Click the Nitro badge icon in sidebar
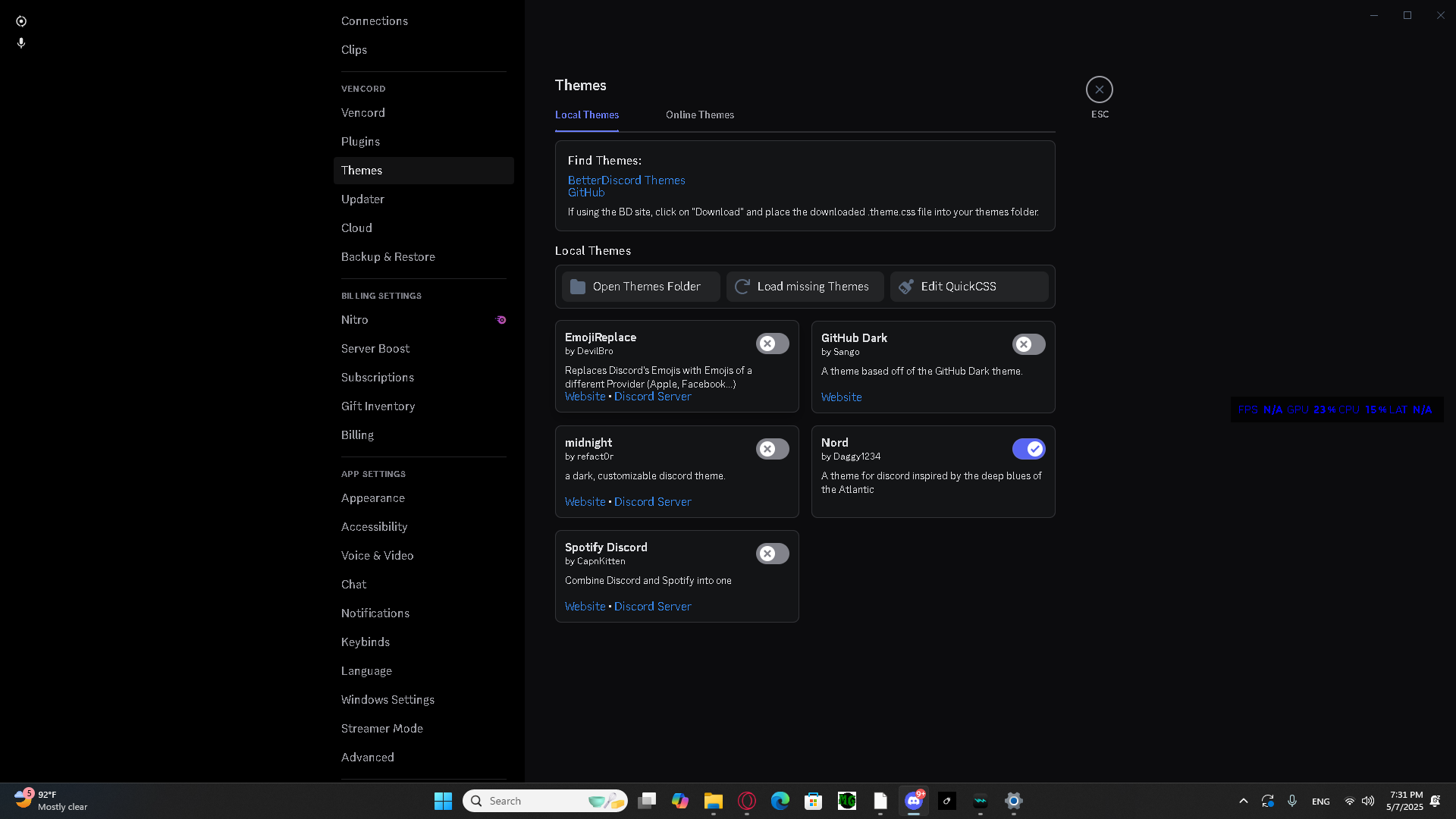 point(500,320)
